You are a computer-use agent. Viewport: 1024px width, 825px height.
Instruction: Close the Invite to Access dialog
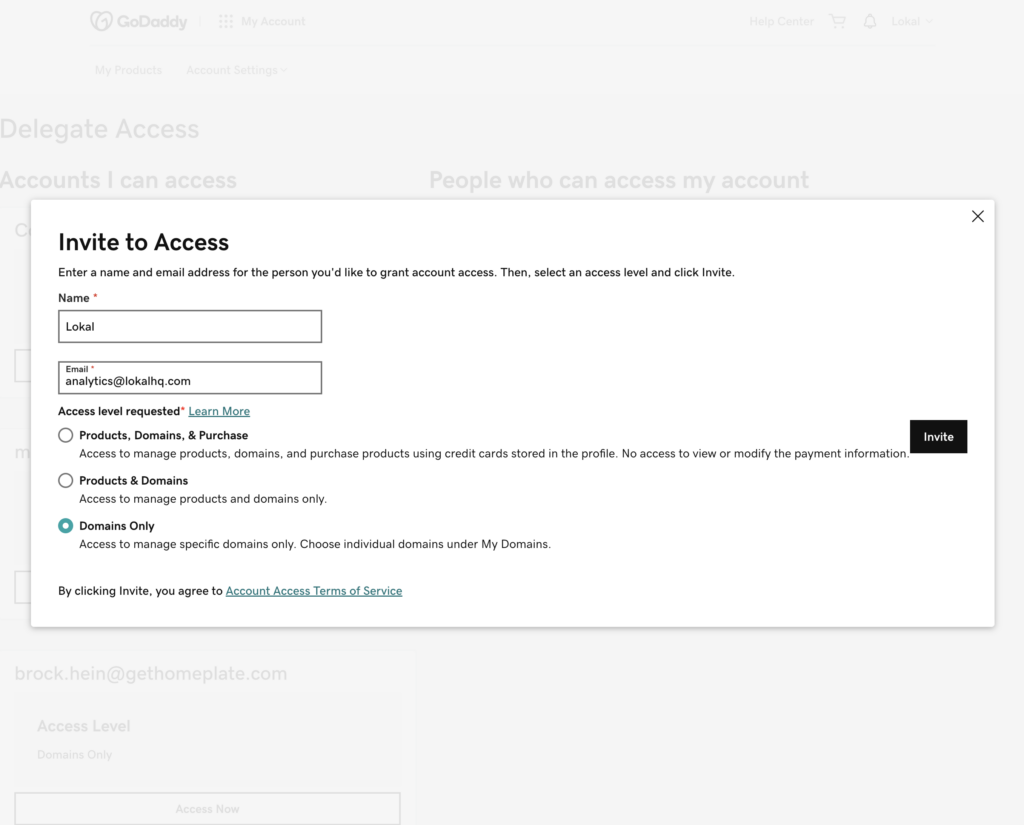pyautogui.click(x=977, y=216)
